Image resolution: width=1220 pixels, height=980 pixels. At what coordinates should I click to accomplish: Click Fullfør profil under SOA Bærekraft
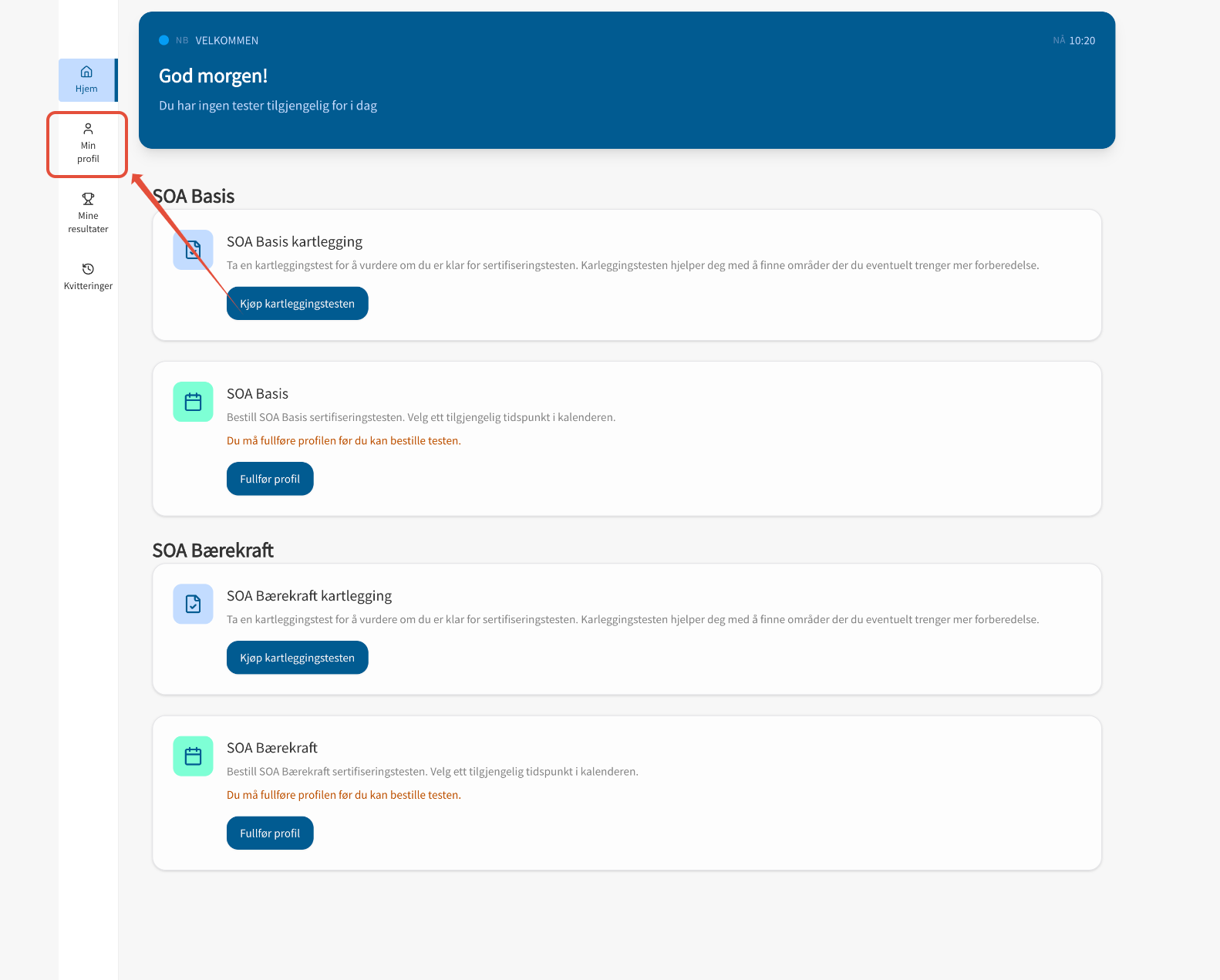[270, 834]
